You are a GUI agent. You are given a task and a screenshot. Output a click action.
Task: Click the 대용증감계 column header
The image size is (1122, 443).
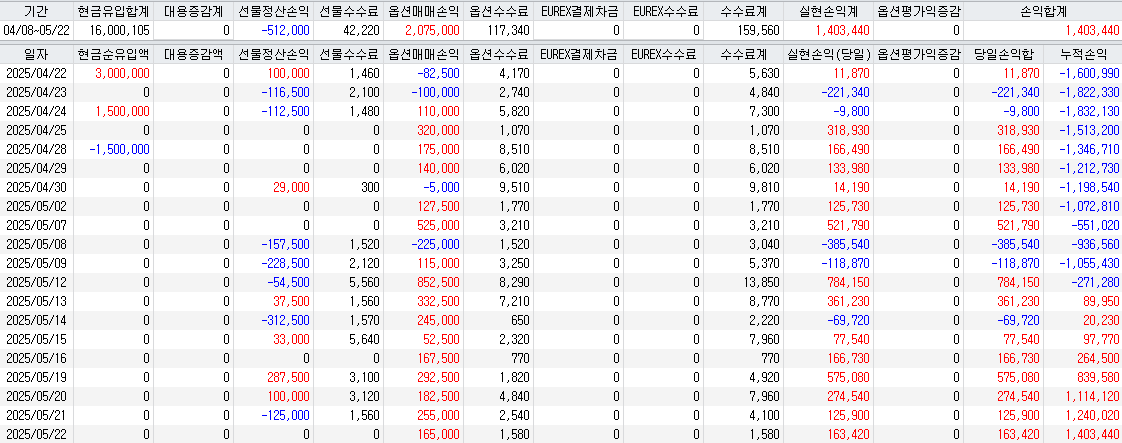[x=193, y=11]
